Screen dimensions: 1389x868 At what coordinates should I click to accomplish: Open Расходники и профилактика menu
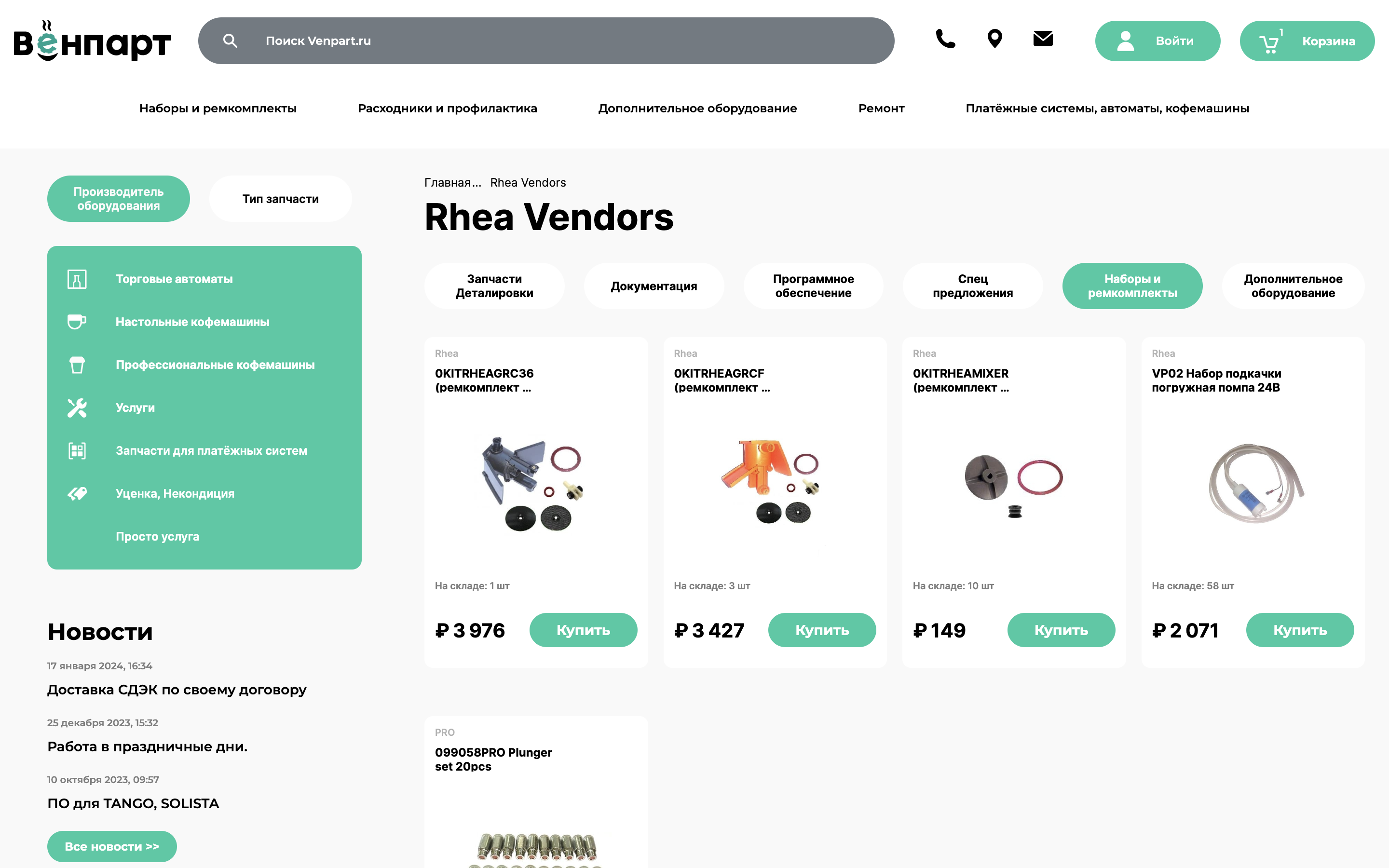pyautogui.click(x=447, y=108)
